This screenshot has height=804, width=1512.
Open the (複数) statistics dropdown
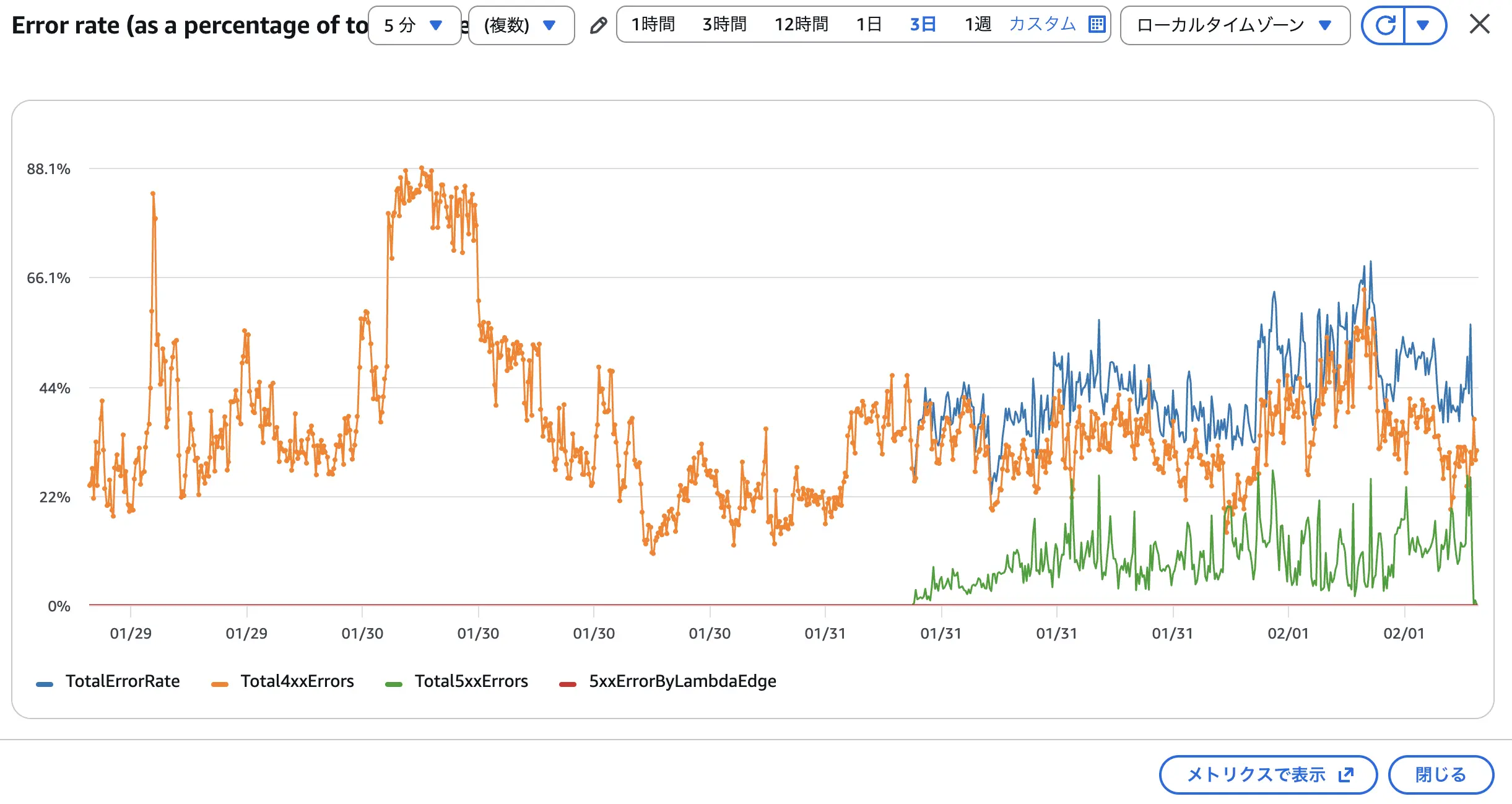(x=521, y=25)
